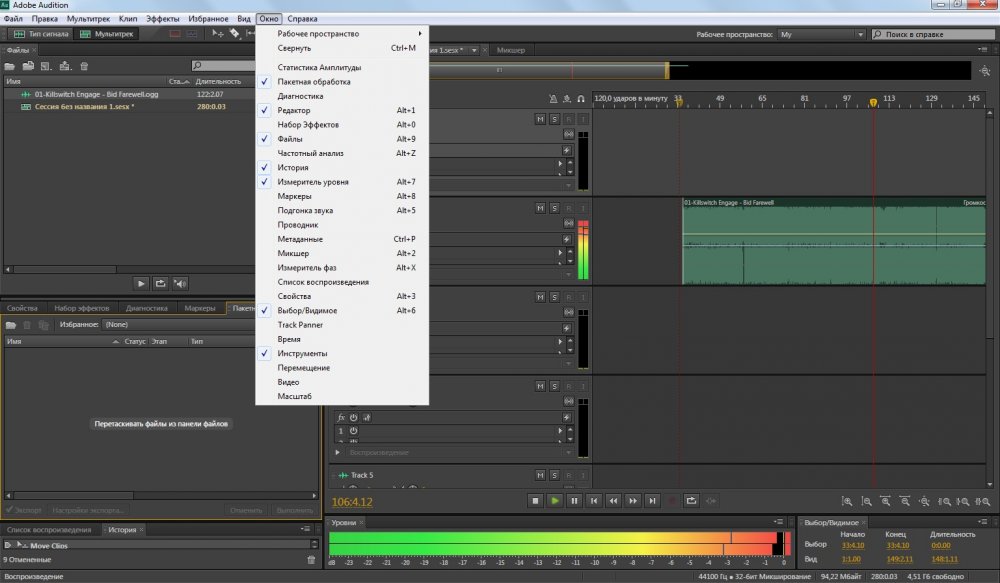Click import file icon in Файлы panel
1000x583 pixels.
click(x=28, y=66)
